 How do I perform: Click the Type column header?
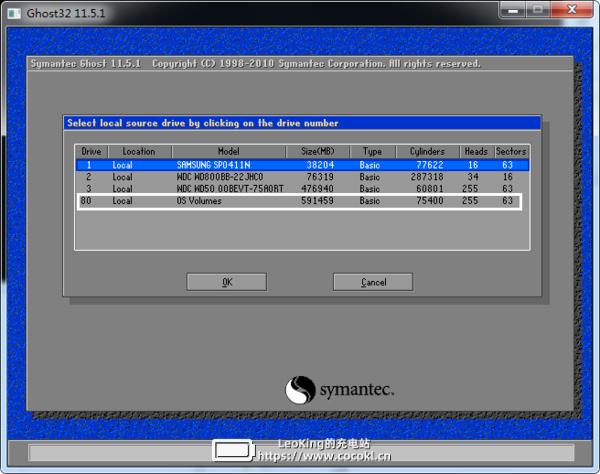tap(373, 151)
